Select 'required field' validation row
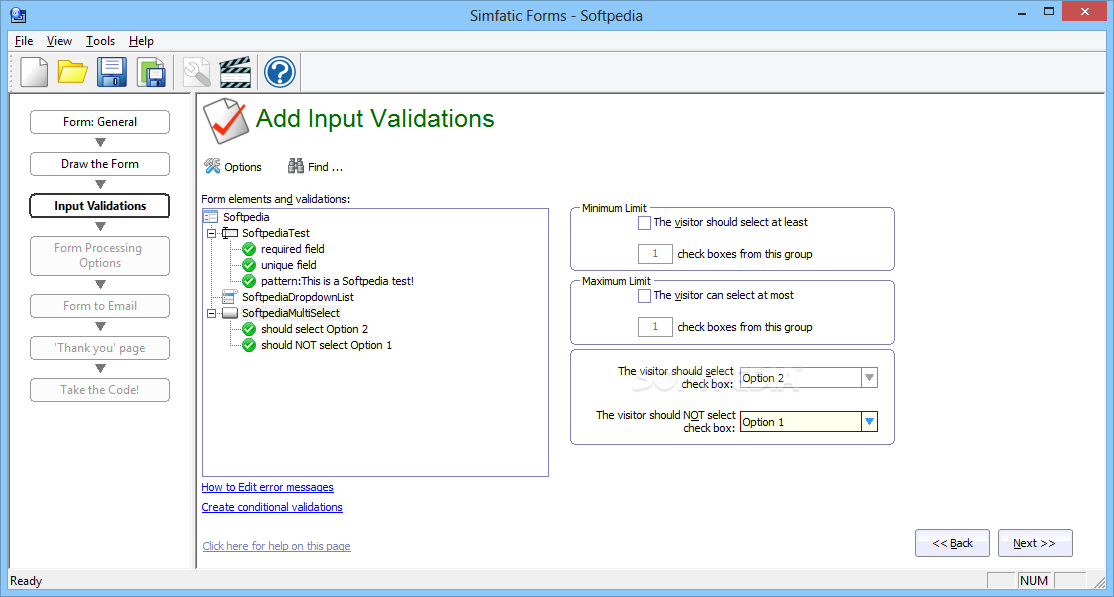 point(293,249)
